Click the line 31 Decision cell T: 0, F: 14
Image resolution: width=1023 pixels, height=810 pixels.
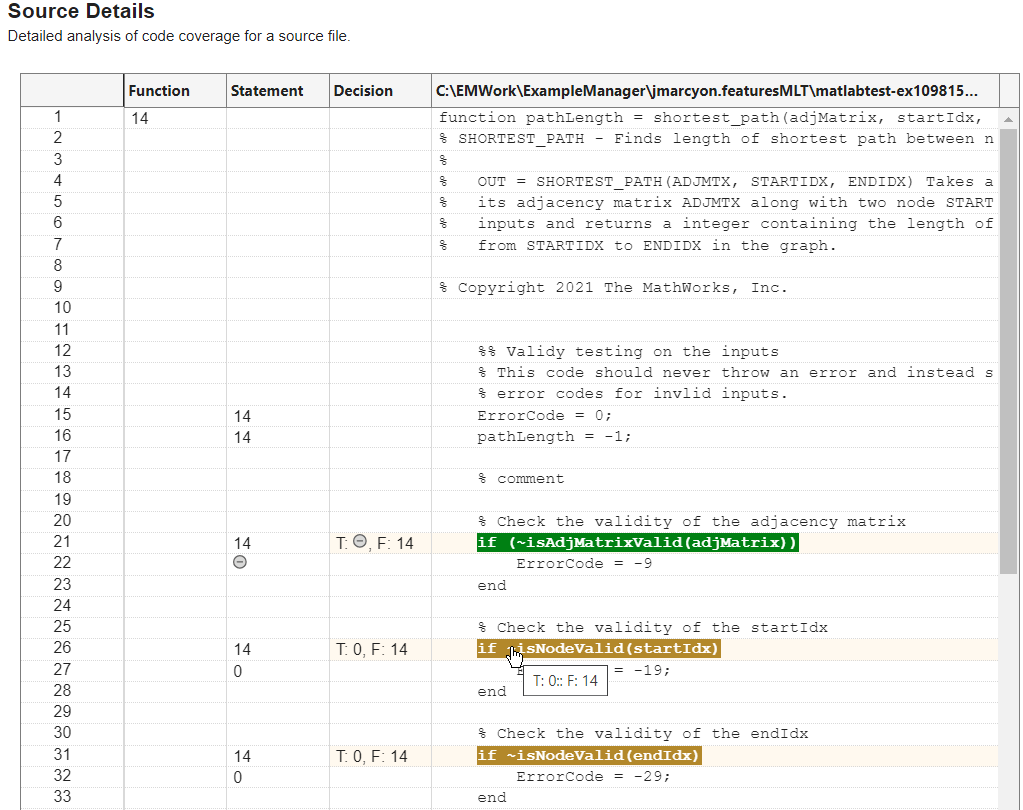(372, 756)
